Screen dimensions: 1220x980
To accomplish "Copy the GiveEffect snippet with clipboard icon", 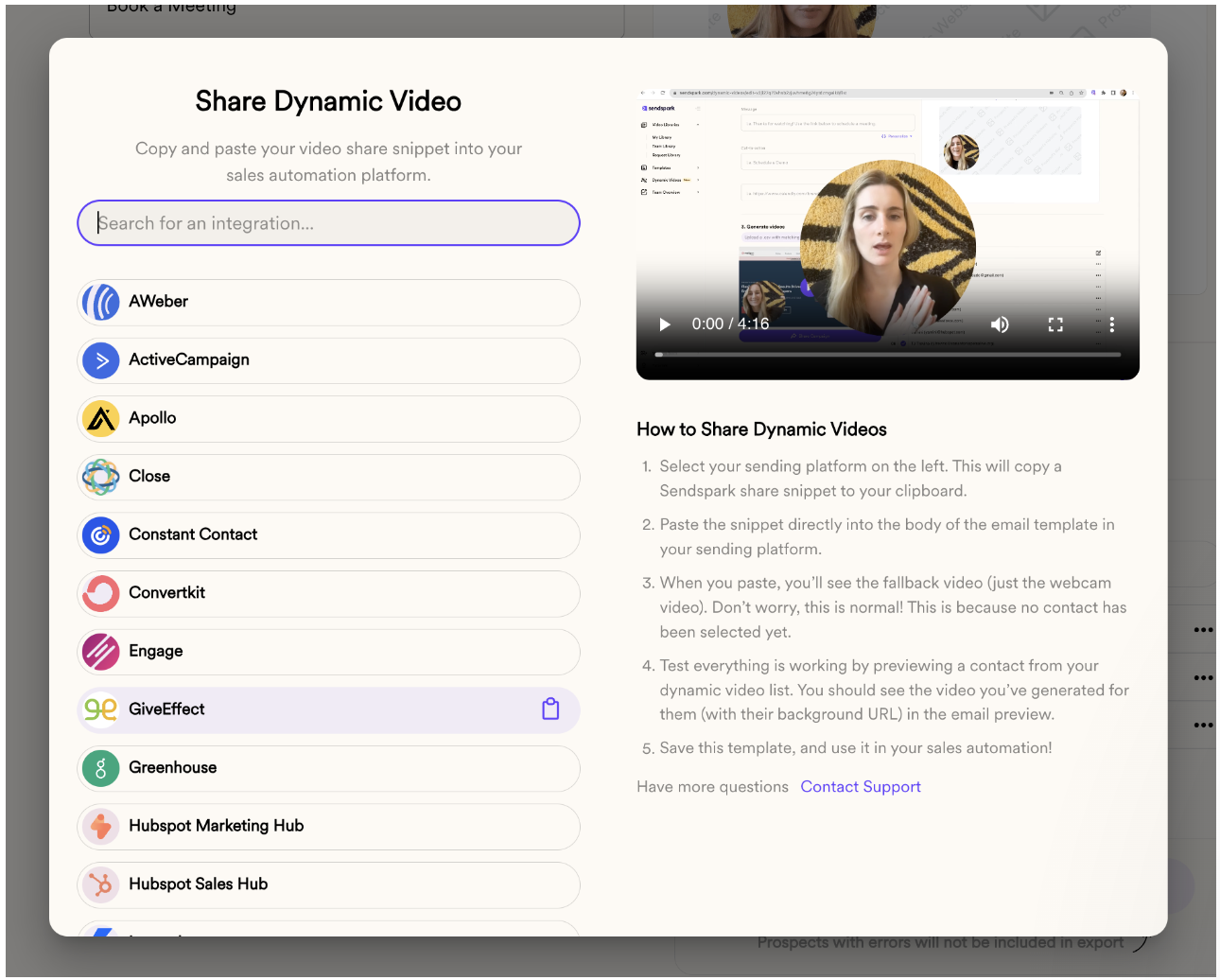I will click(550, 709).
